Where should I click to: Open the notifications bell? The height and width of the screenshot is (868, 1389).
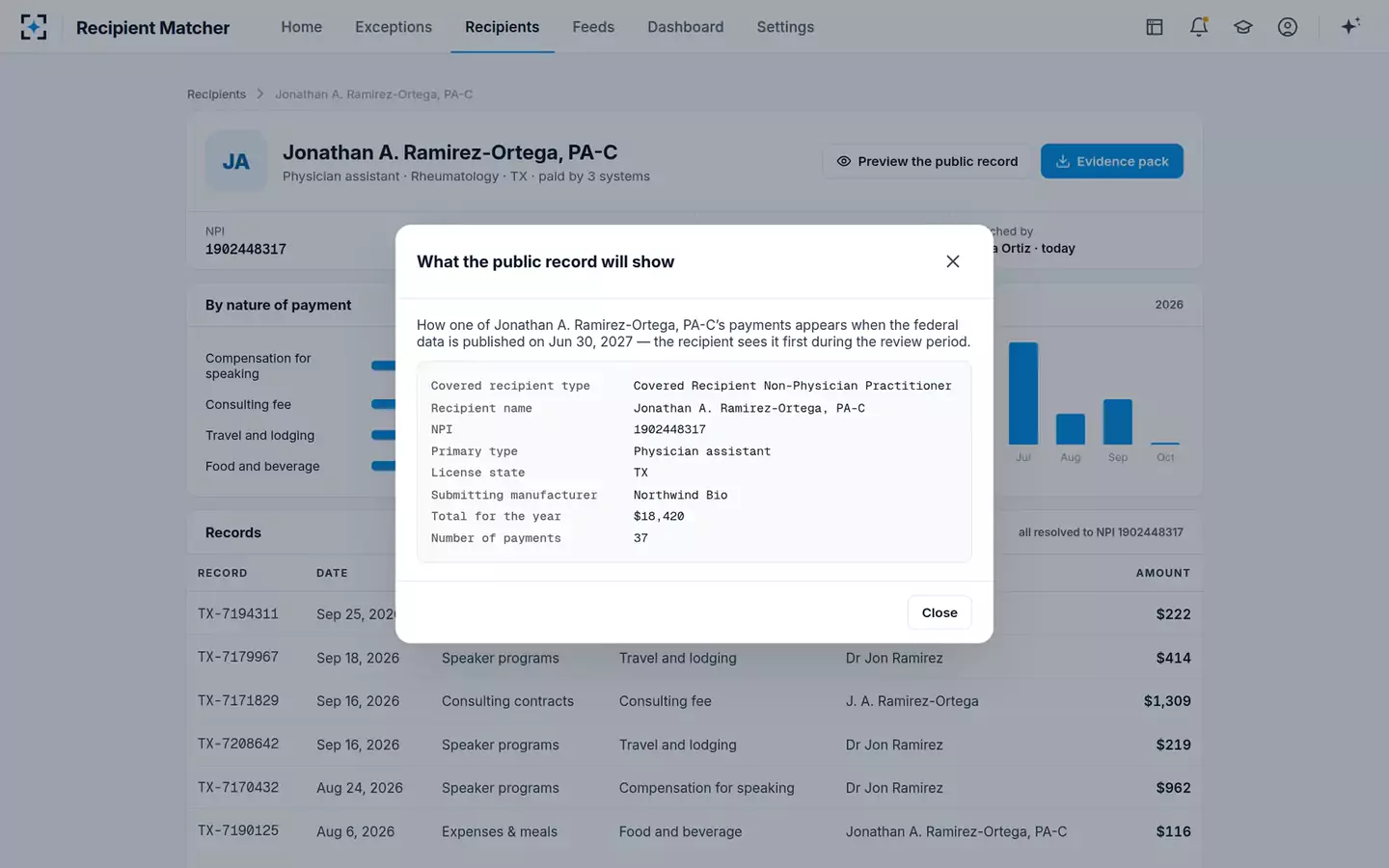[1199, 27]
